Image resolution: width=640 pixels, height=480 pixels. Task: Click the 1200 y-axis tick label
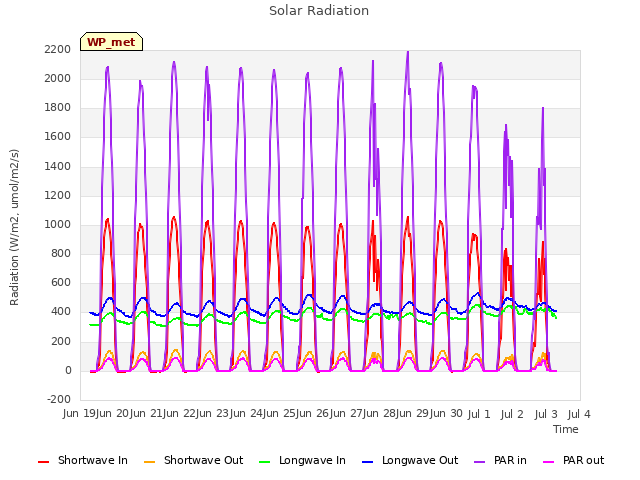click(58, 196)
